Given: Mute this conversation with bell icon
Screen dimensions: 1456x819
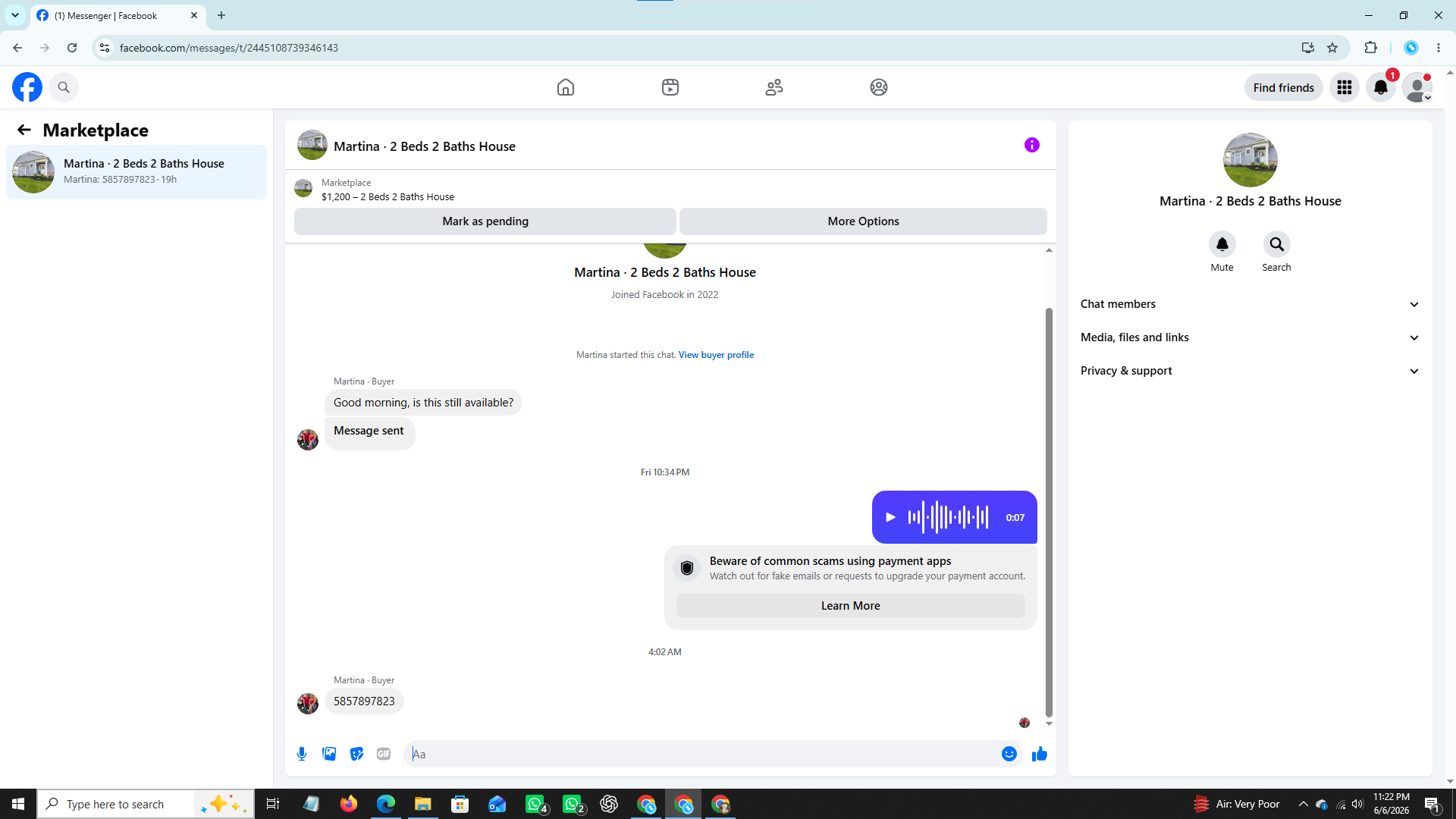Looking at the screenshot, I should coord(1222,244).
